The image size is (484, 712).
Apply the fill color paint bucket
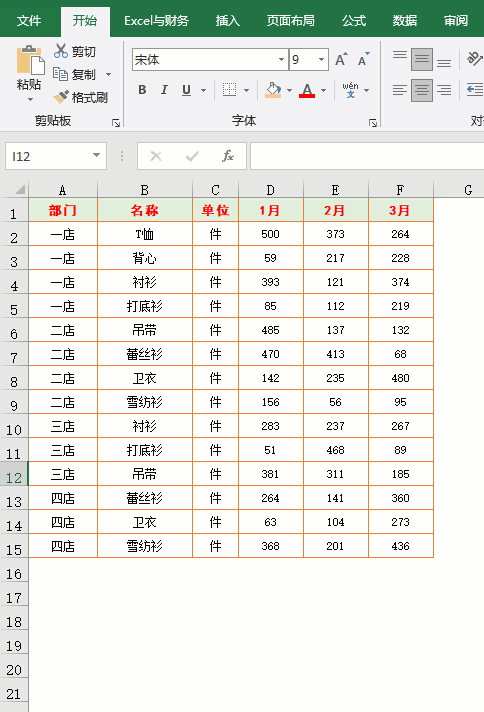(x=273, y=90)
